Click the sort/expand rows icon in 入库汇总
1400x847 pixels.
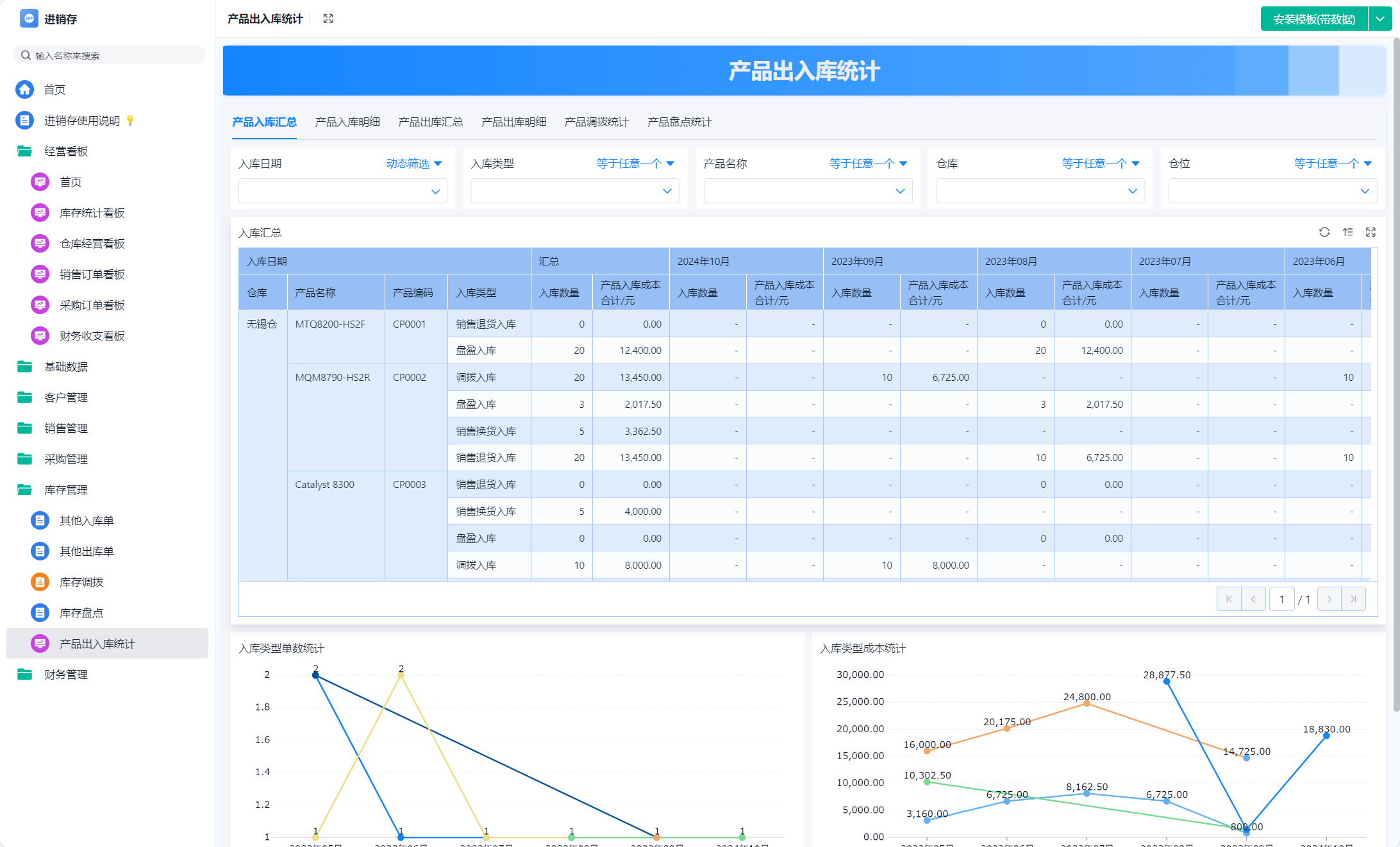point(1348,232)
